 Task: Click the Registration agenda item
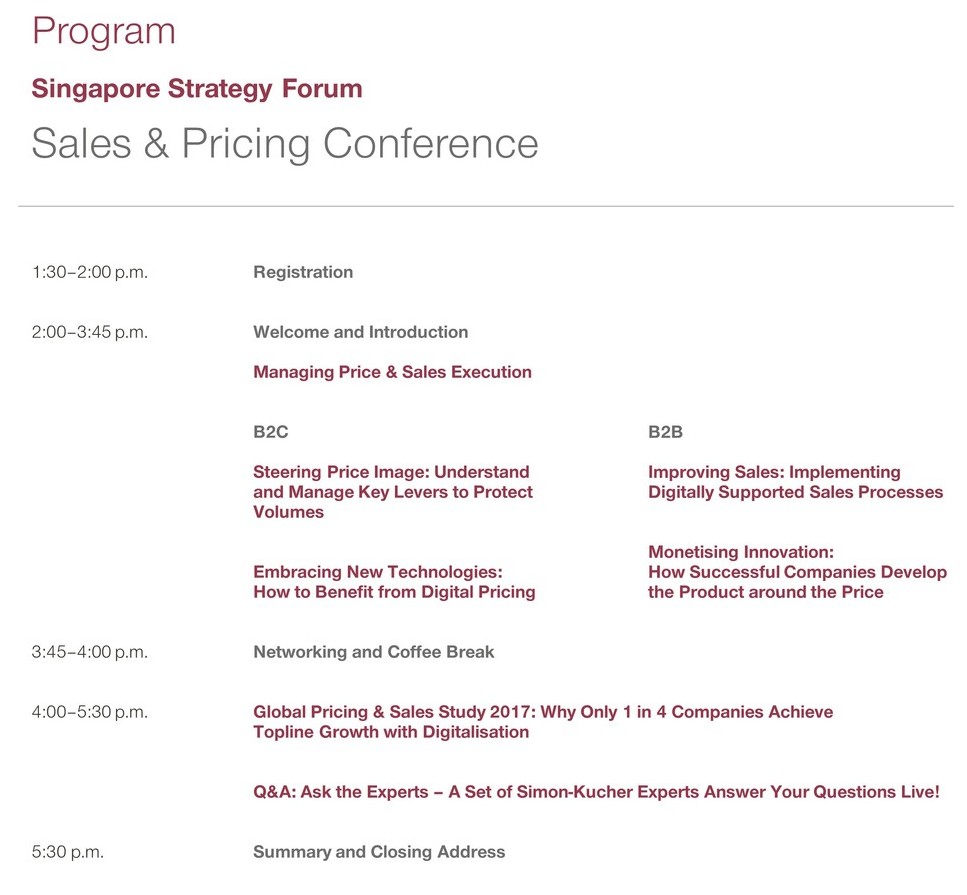point(303,272)
